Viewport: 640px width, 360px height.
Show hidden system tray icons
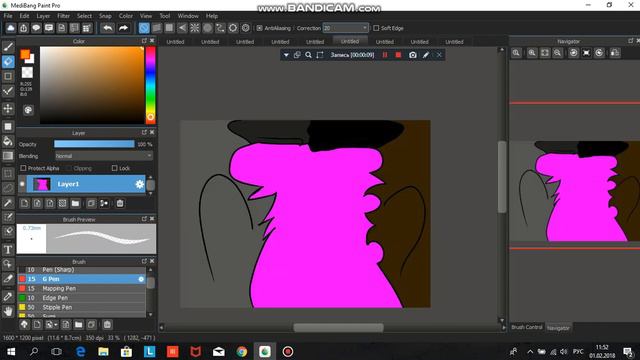[530, 351]
